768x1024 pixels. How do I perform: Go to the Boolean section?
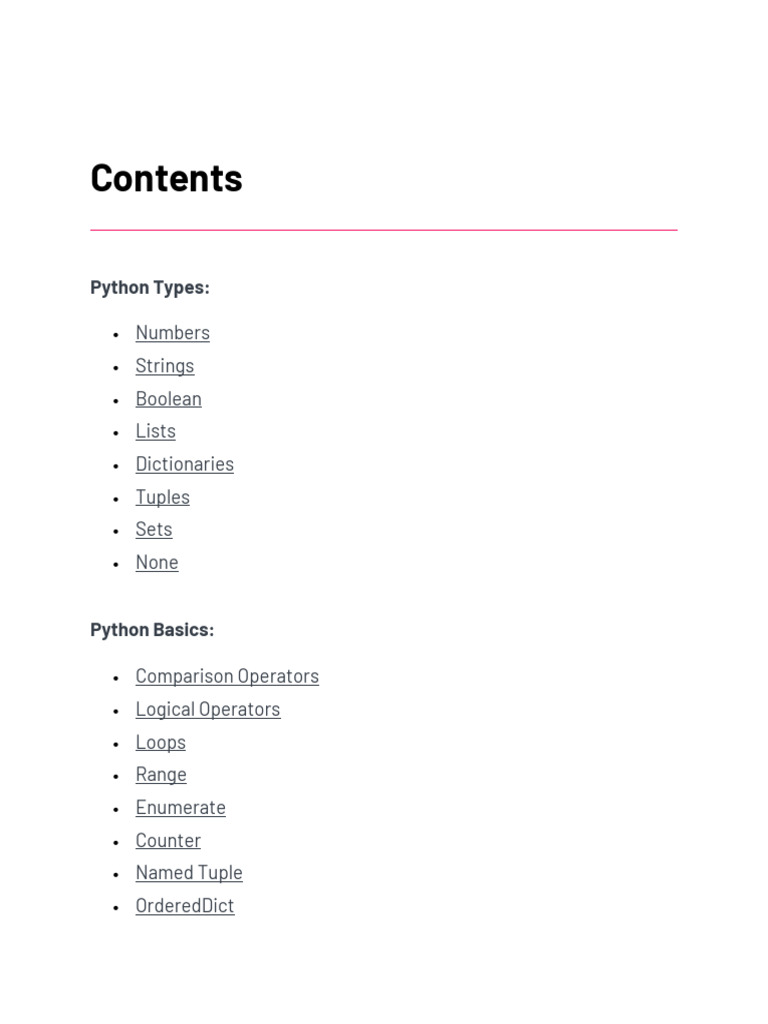point(168,399)
